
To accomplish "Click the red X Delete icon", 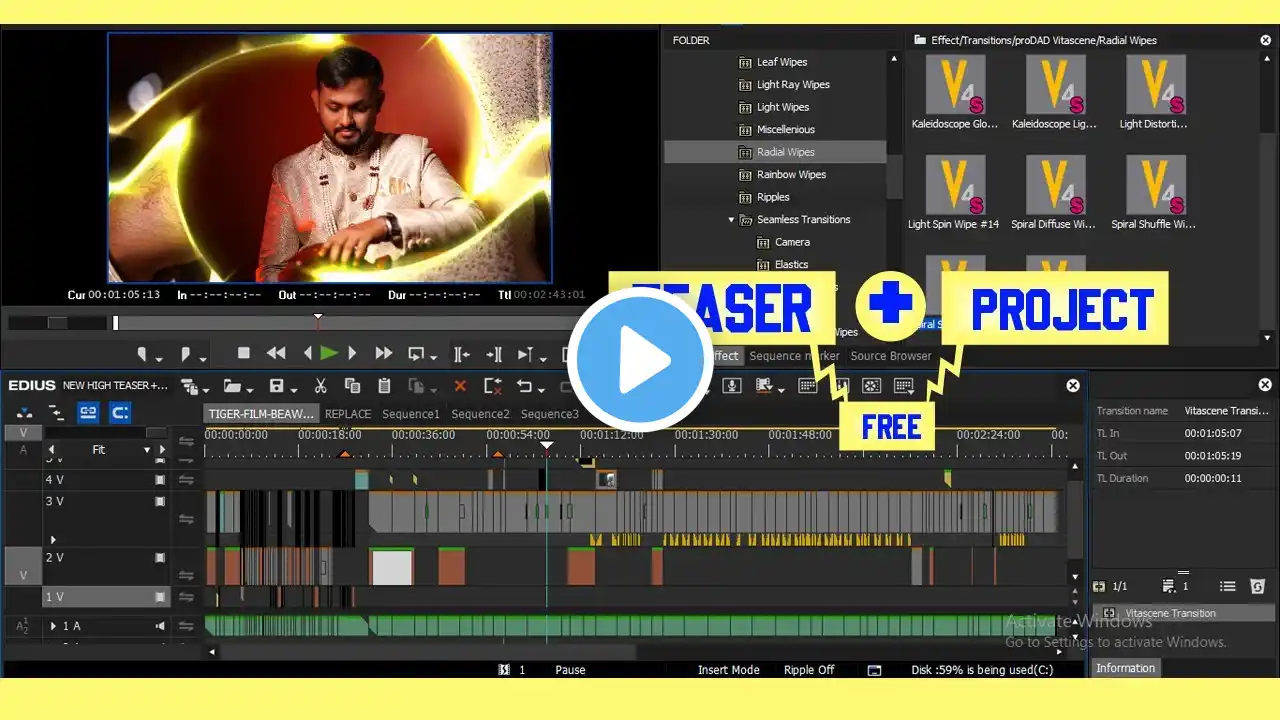I will click(460, 386).
